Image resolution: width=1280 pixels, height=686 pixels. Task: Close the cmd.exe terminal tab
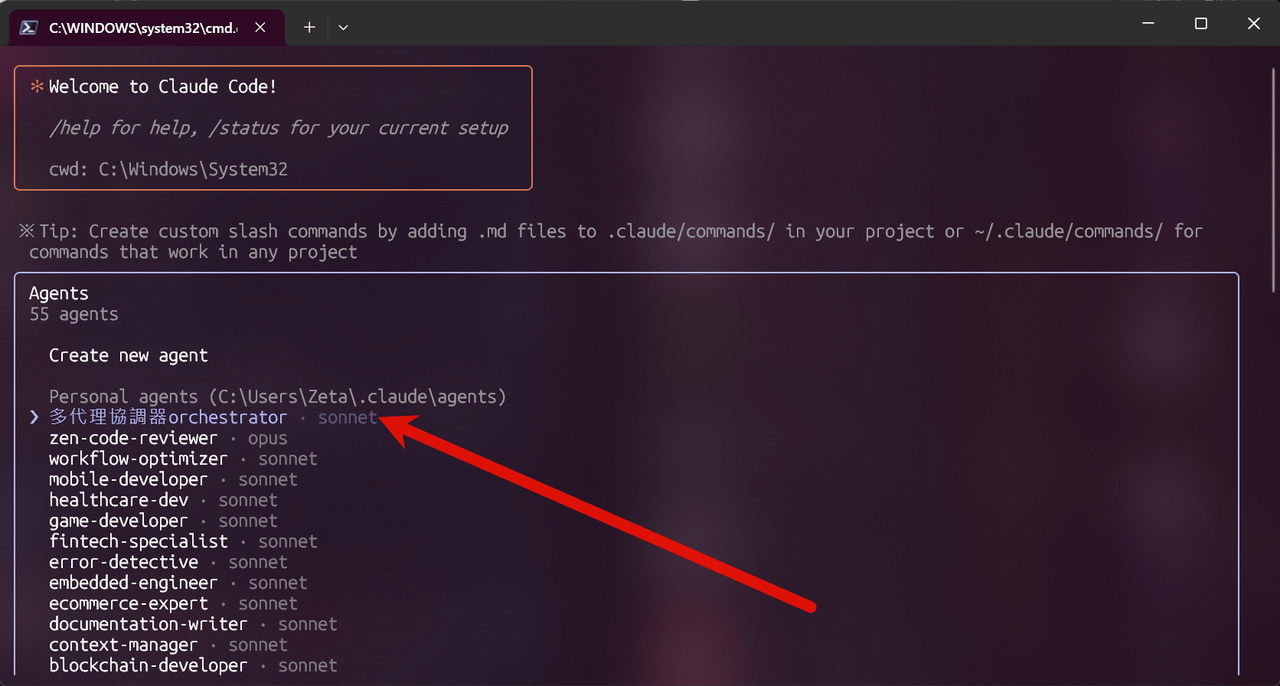click(x=260, y=28)
